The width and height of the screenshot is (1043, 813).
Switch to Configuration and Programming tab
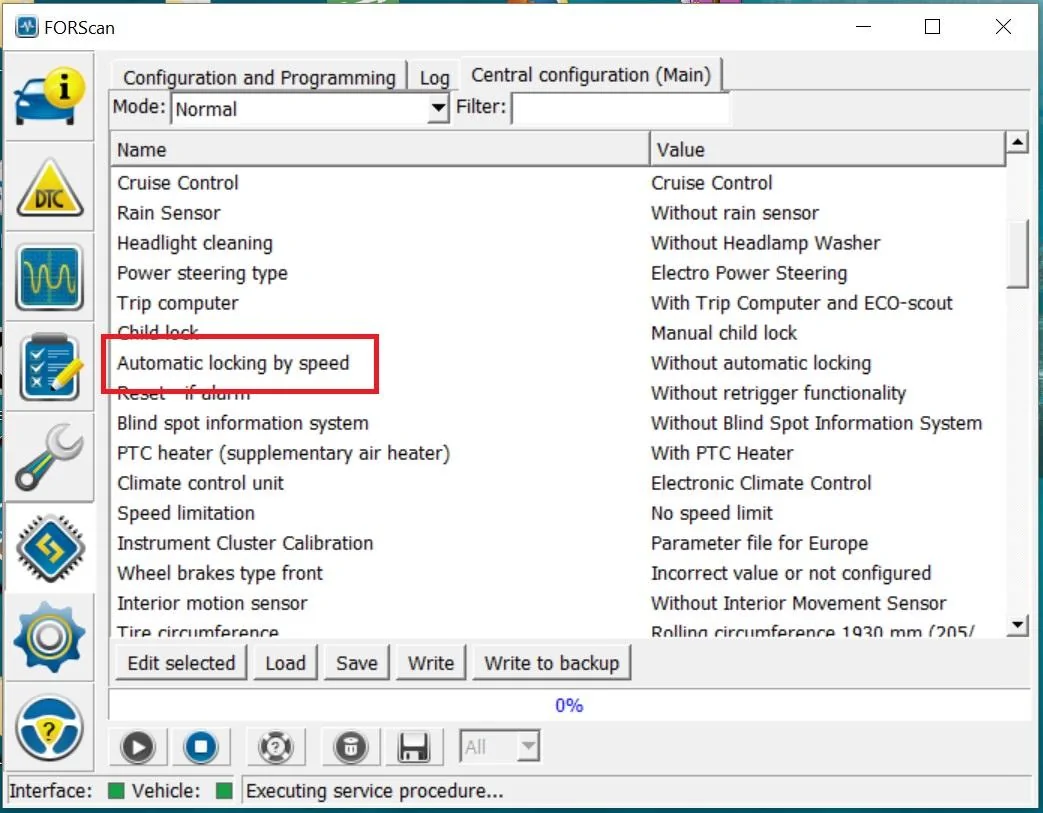click(259, 77)
